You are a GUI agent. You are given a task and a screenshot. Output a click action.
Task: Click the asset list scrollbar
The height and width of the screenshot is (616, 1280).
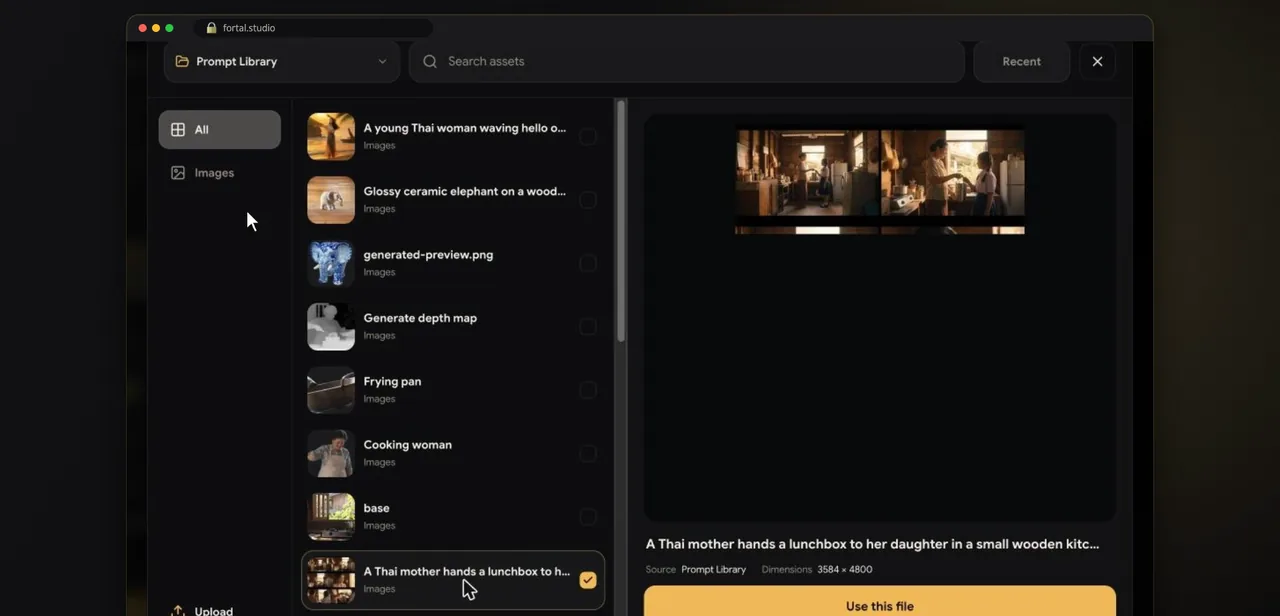click(x=621, y=220)
